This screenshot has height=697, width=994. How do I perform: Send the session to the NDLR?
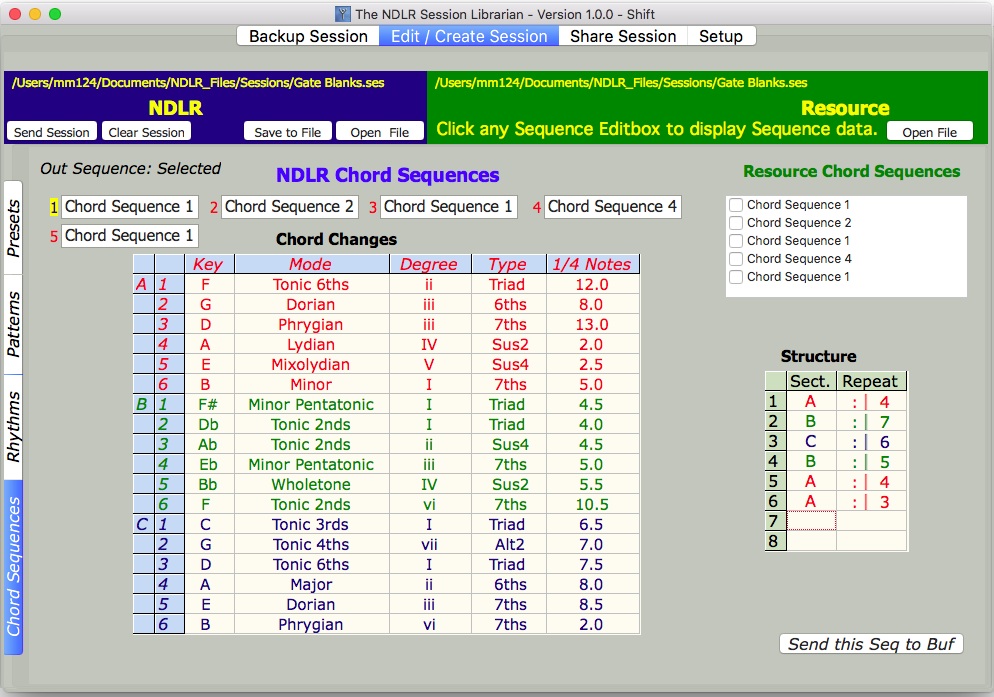pos(50,130)
